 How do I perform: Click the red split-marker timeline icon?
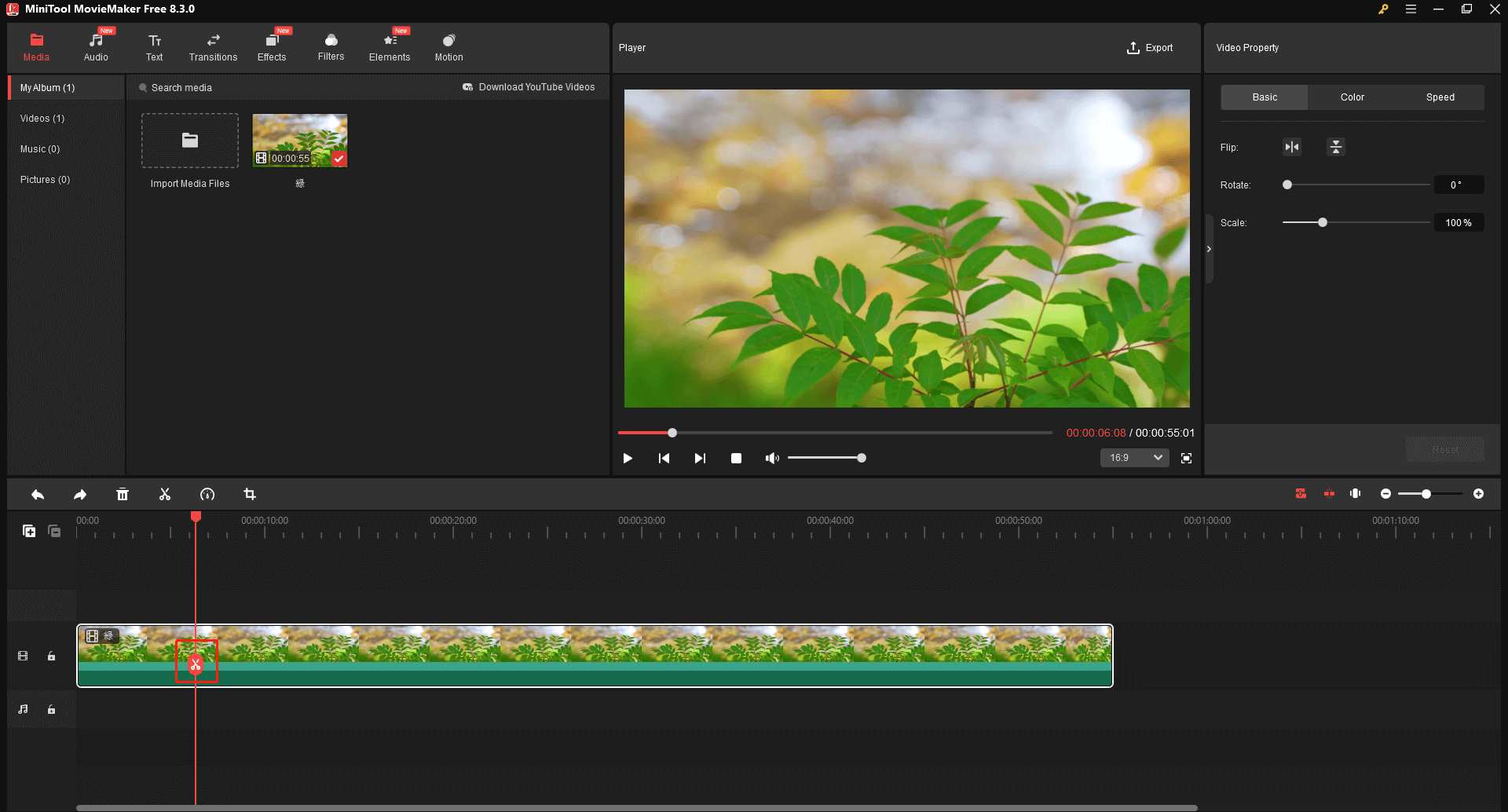1329,494
